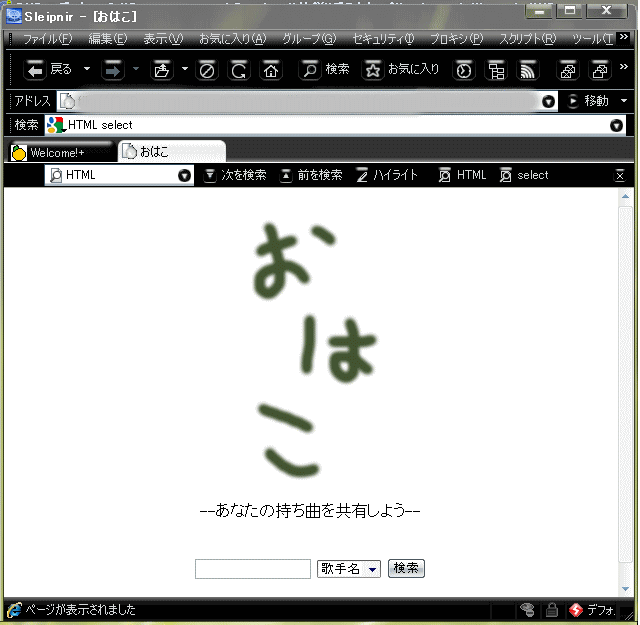Click the vertical scrollbar track
The height and width of the screenshot is (625, 640).
[x=625, y=384]
